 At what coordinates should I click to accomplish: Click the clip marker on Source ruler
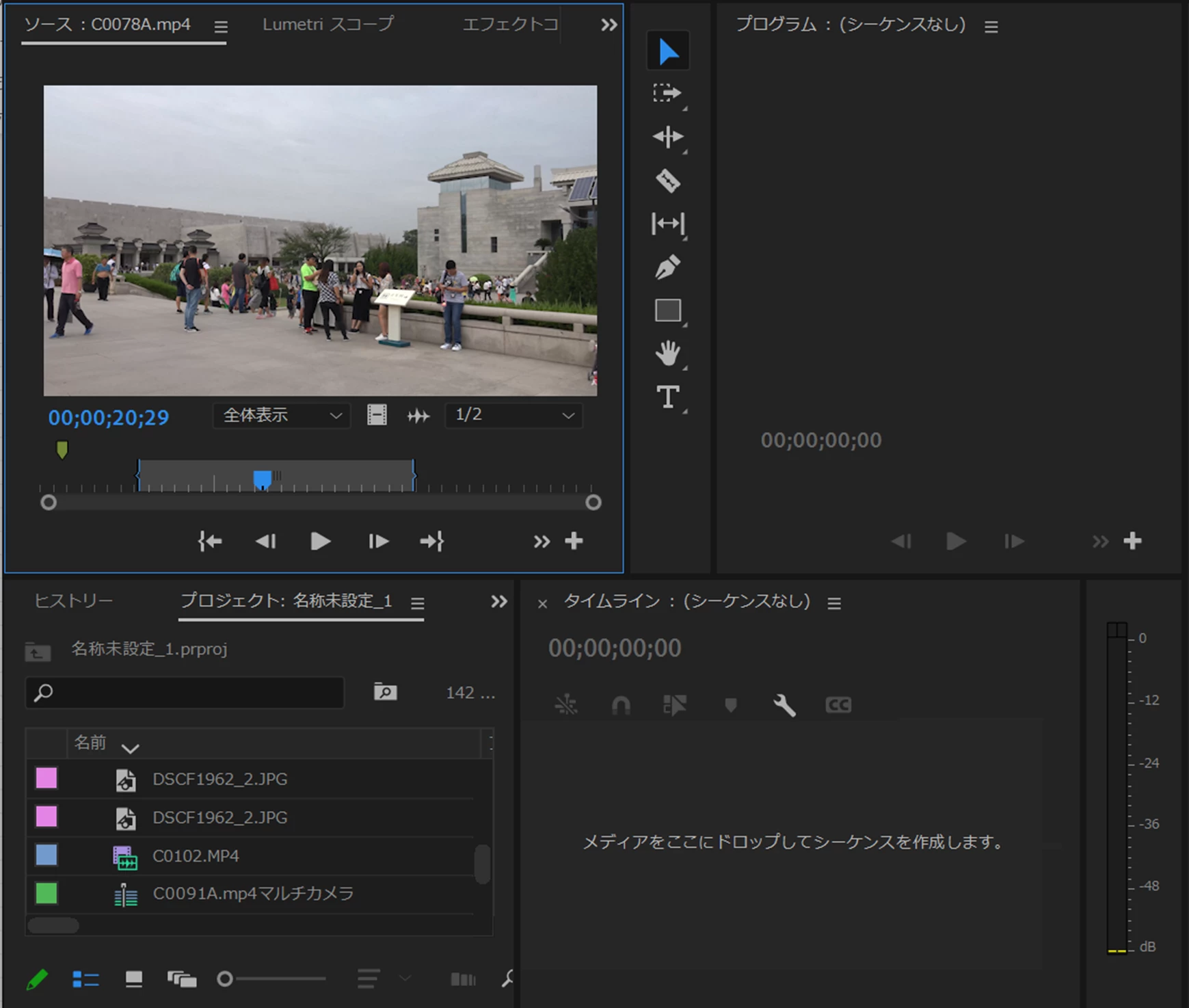tap(62, 449)
